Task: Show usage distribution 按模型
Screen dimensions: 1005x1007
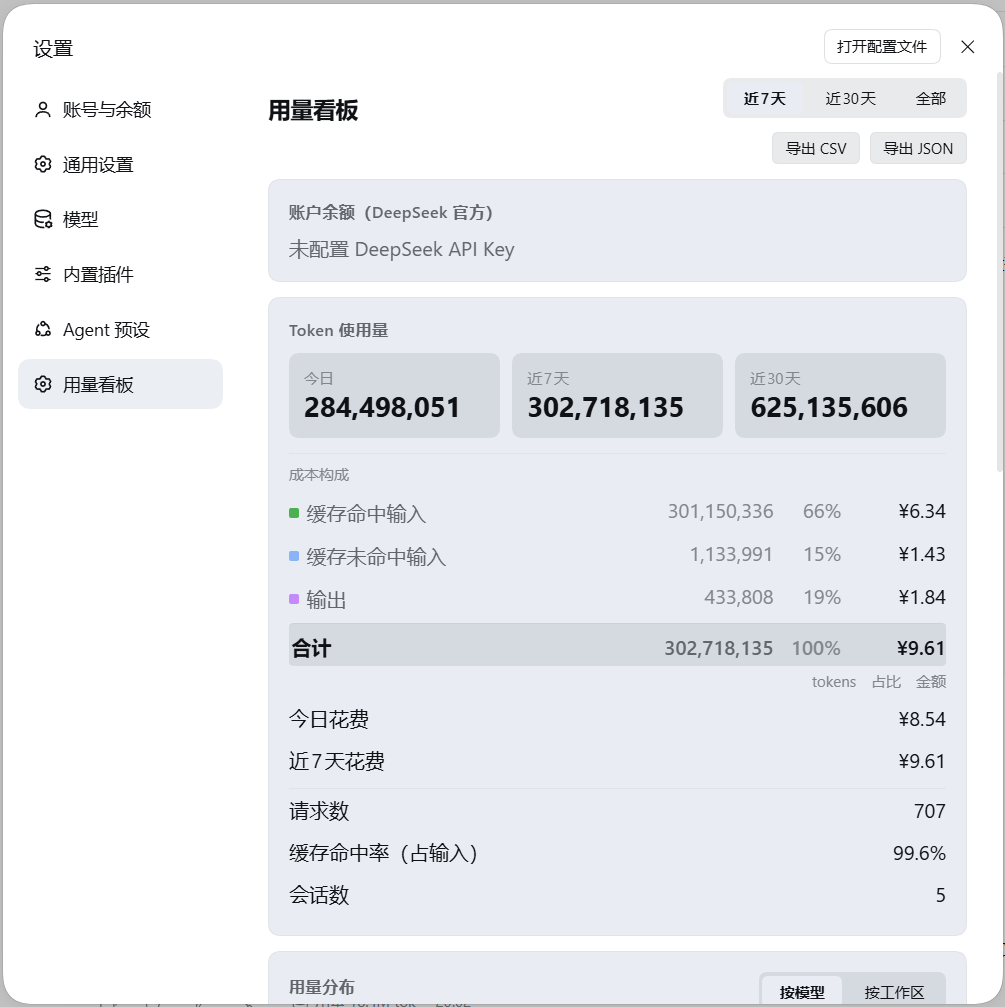Action: 802,992
